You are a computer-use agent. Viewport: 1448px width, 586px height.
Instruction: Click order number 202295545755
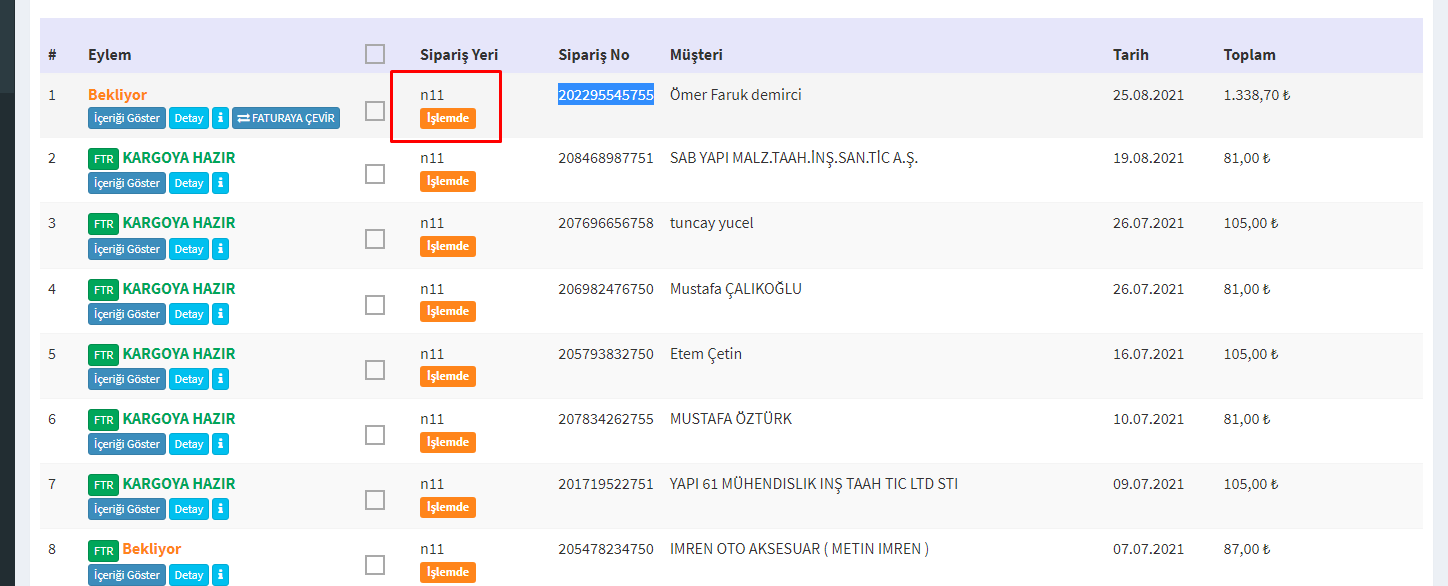[x=605, y=95]
